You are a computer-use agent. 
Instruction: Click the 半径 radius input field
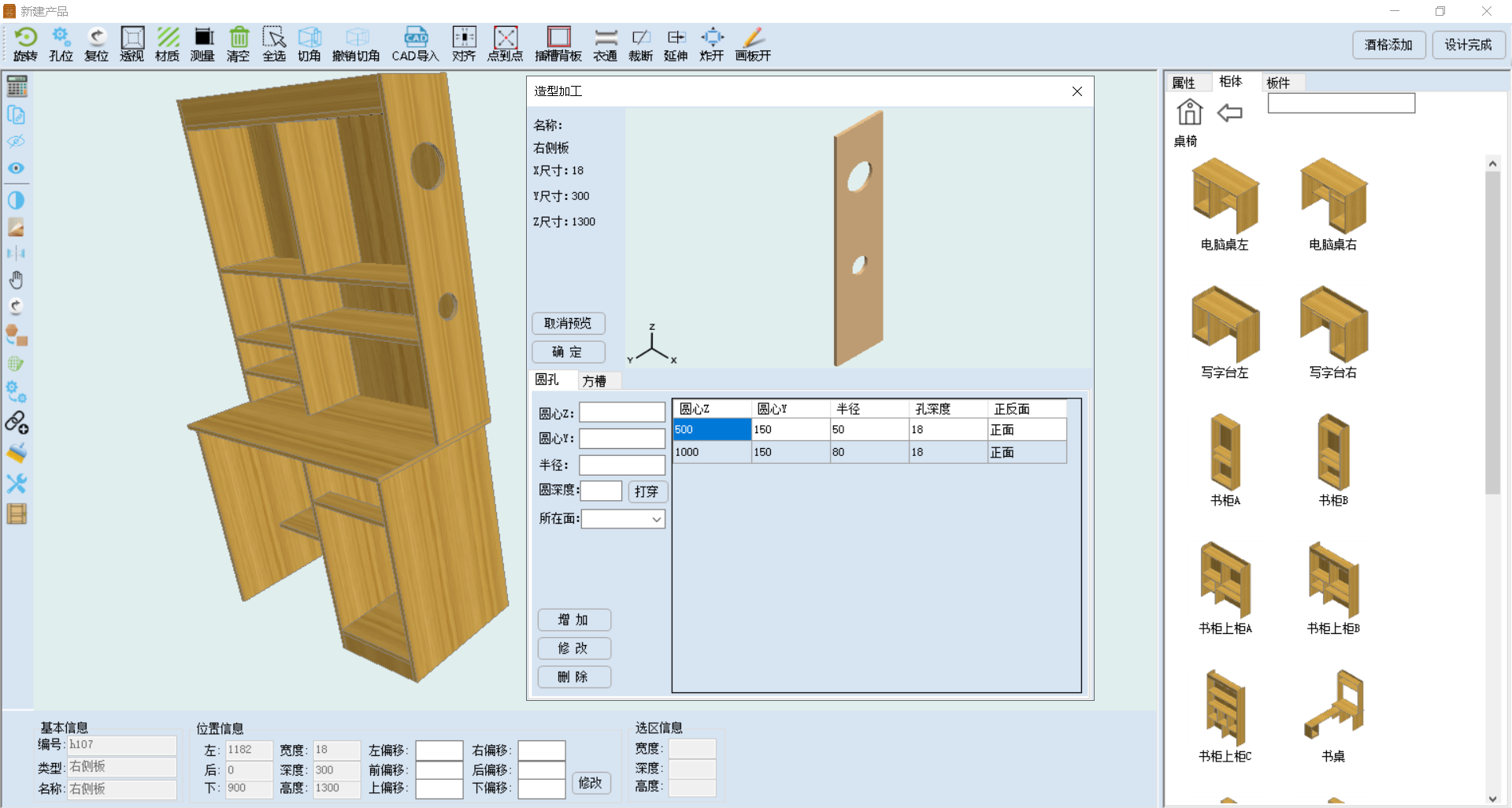pyautogui.click(x=623, y=465)
